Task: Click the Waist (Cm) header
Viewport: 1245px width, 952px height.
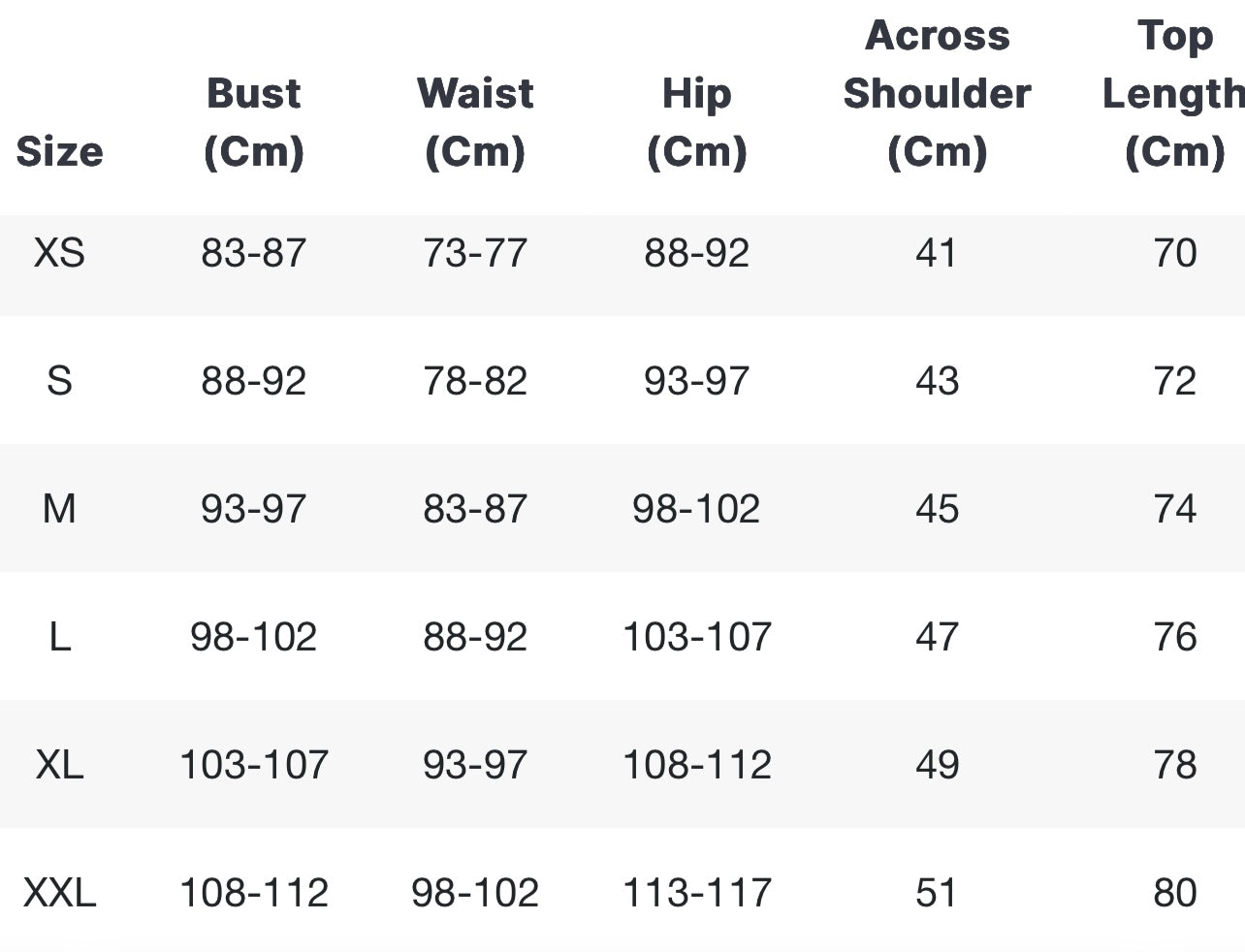Action: pos(475,122)
